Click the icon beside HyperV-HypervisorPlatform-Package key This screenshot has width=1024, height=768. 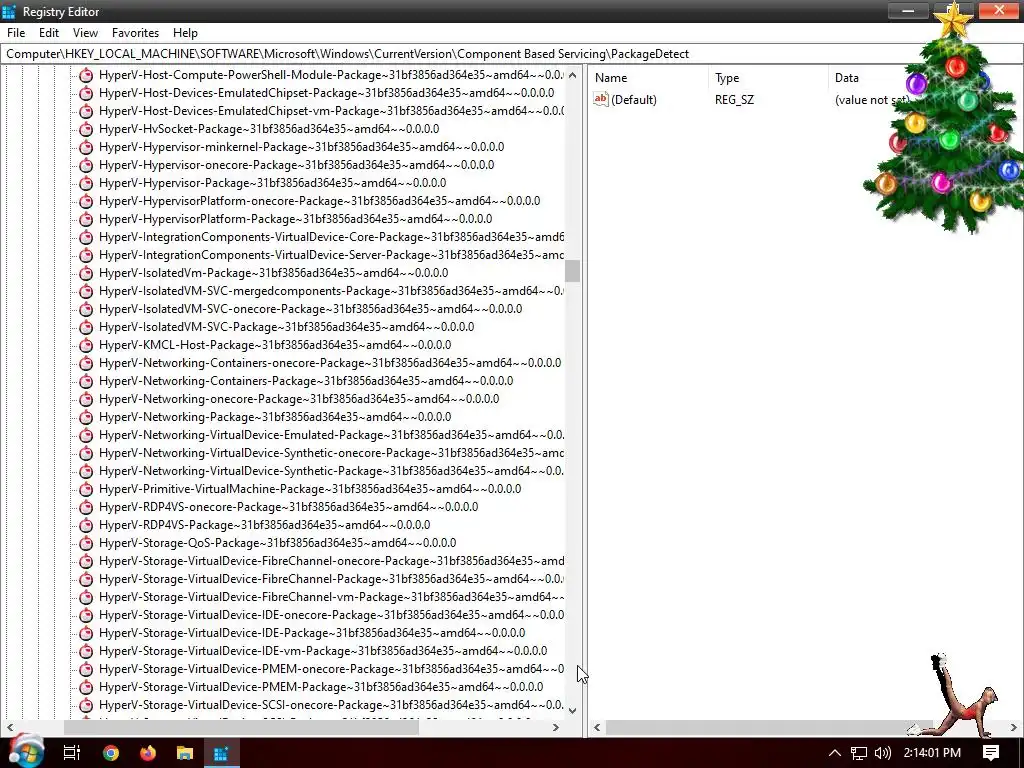tap(86, 219)
